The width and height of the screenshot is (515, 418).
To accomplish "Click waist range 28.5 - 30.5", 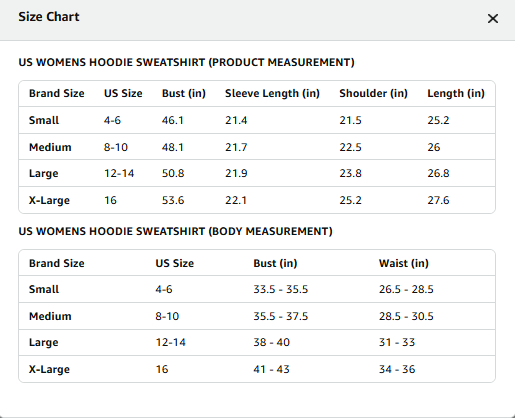I will pos(406,316).
